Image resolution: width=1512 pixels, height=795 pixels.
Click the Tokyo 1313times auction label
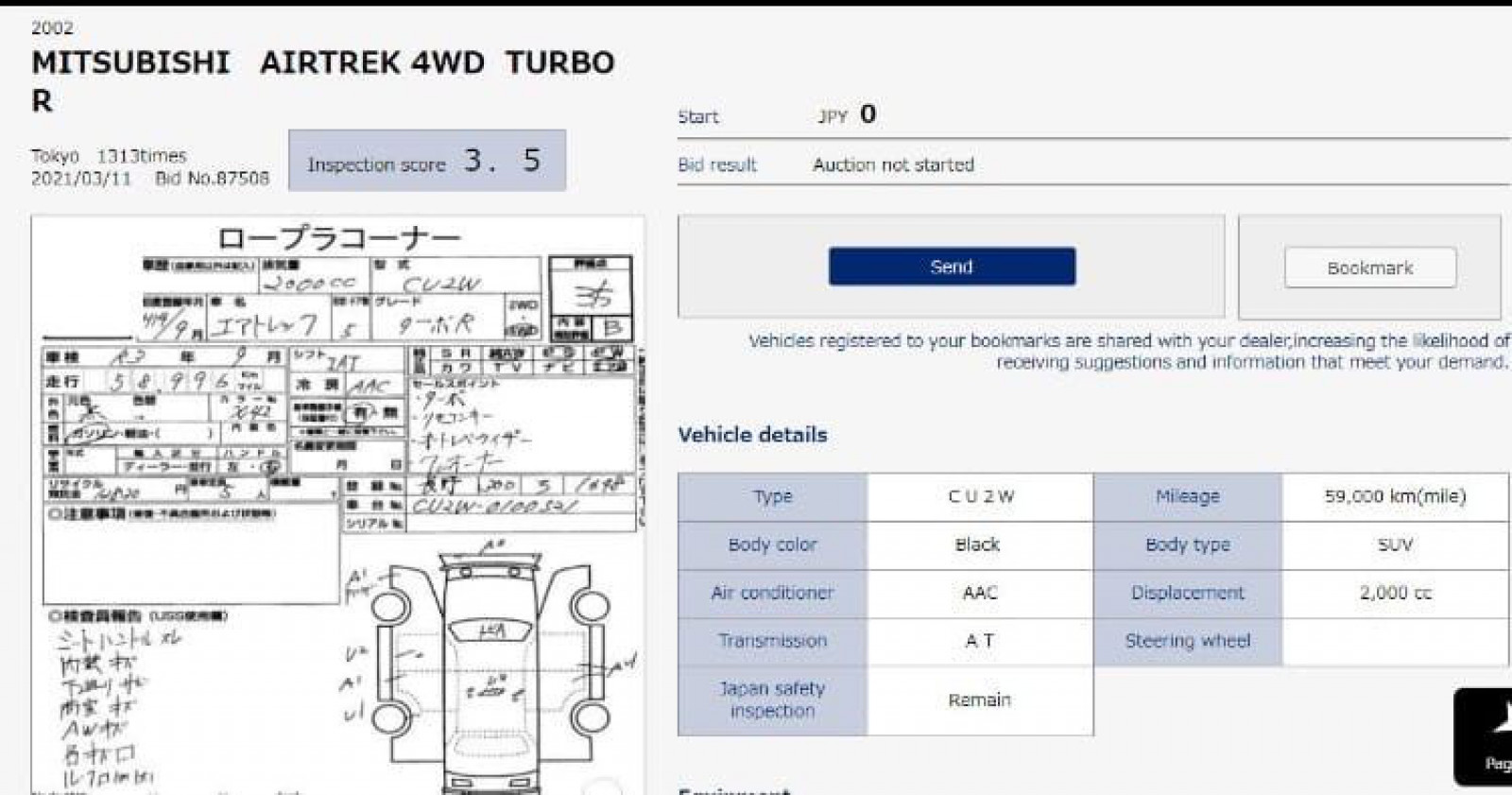click(109, 155)
